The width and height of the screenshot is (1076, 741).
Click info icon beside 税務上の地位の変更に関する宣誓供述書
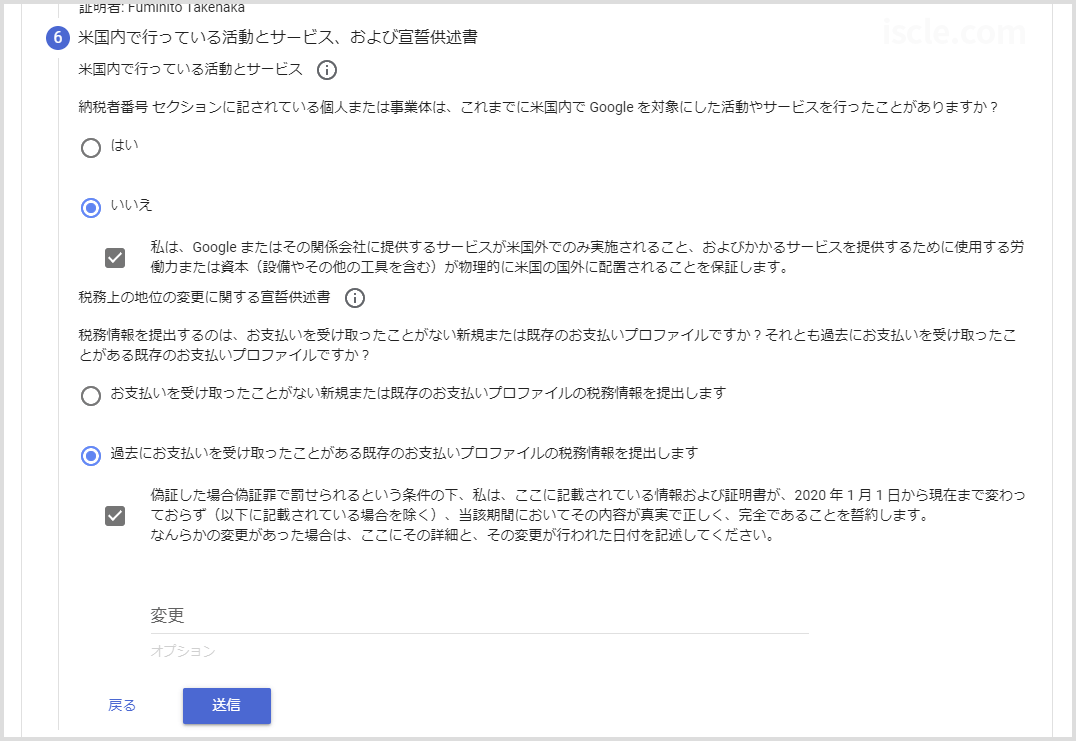(355, 298)
